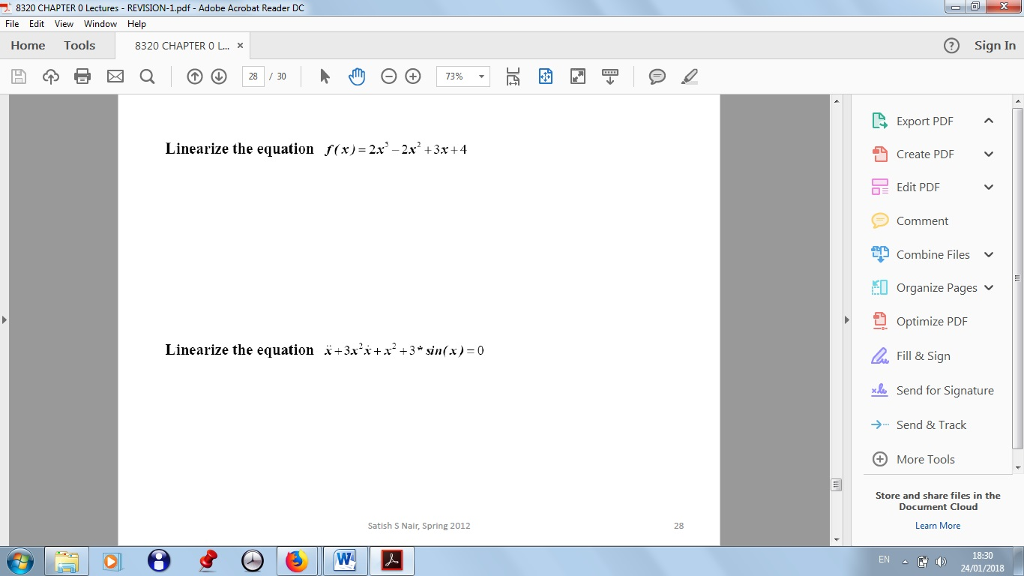
Task: Select the 8320 CHAPTER 0 document tab
Action: (x=182, y=46)
